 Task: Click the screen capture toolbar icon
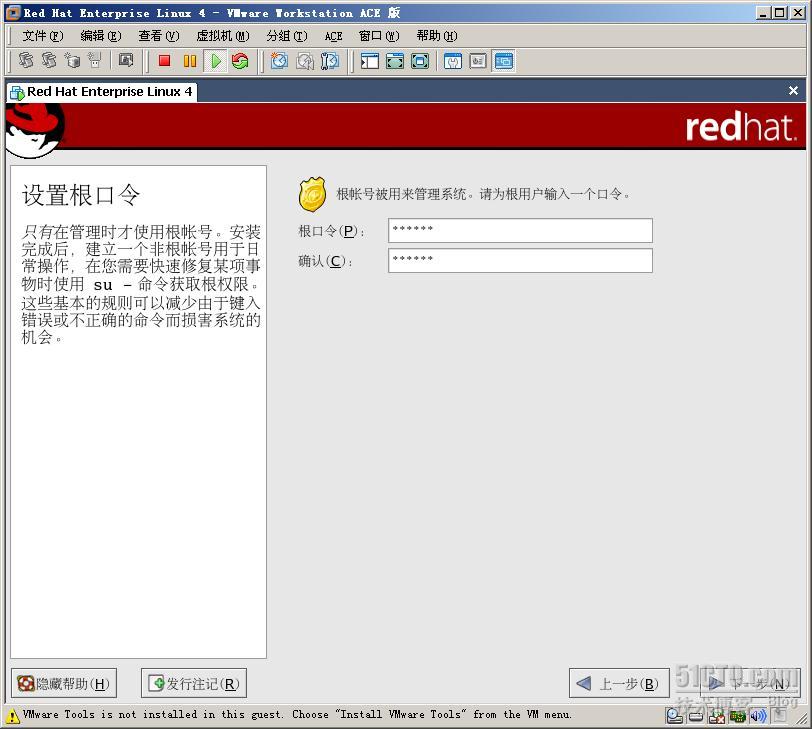click(125, 61)
